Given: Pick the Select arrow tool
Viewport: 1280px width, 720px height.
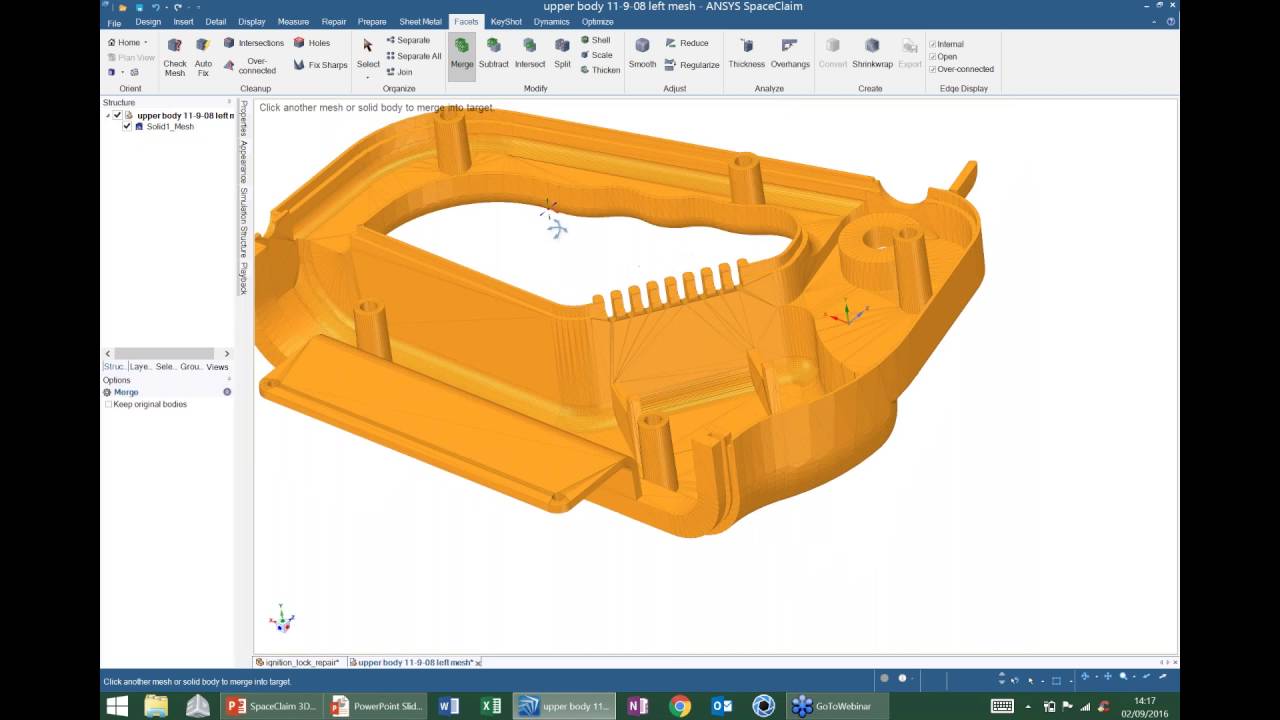Looking at the screenshot, I should (368, 53).
